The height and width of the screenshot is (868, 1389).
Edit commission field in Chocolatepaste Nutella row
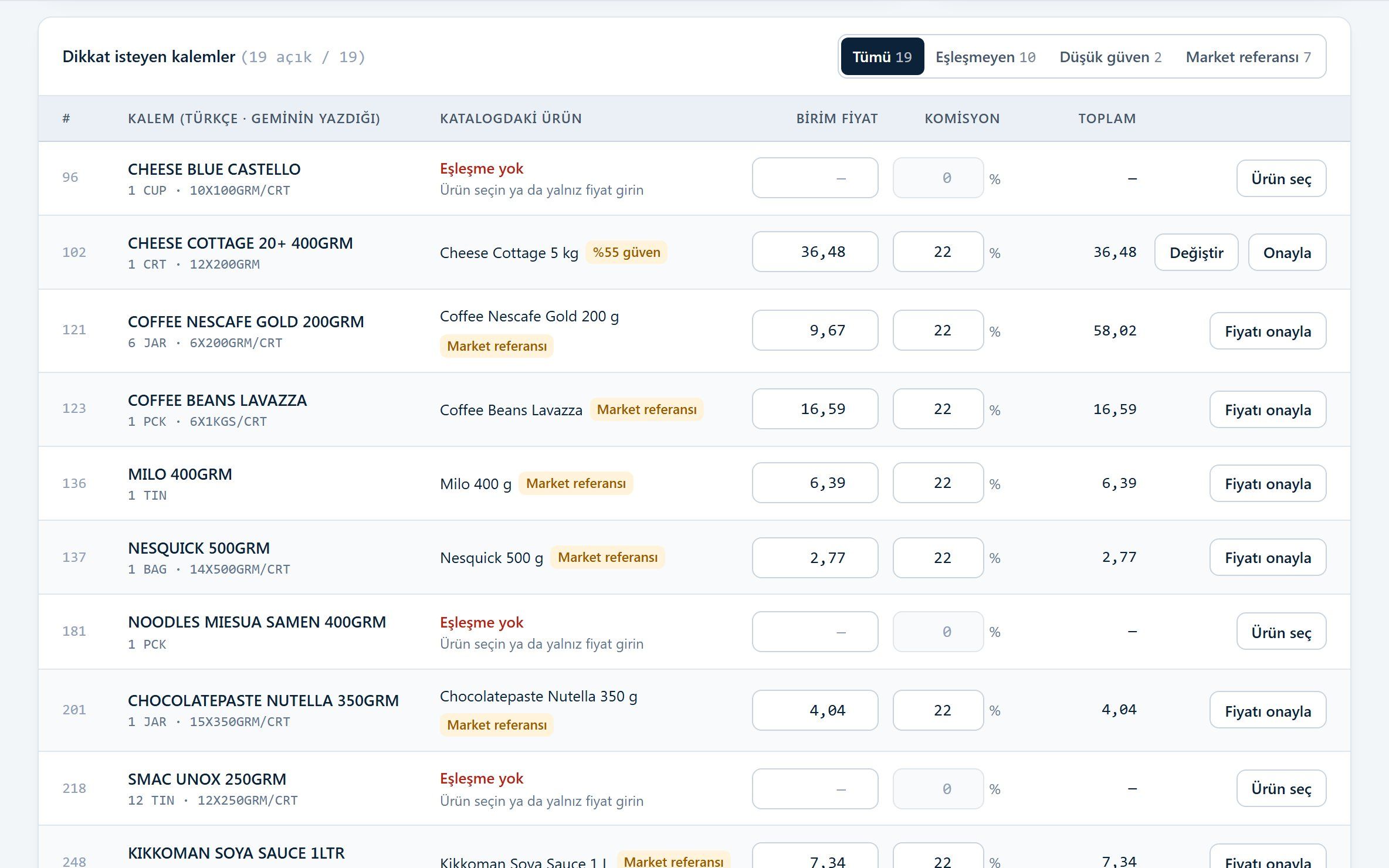click(x=938, y=710)
